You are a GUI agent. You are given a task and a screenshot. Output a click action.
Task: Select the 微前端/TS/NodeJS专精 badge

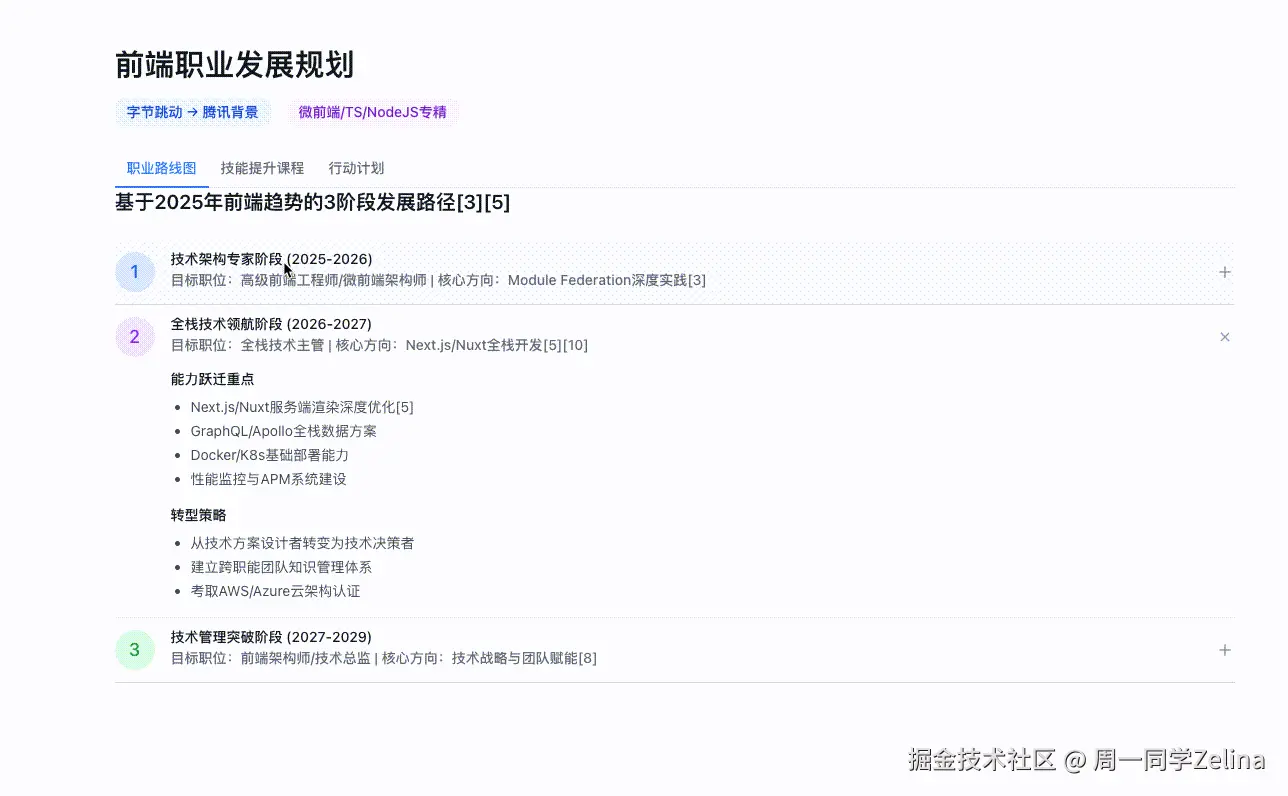(x=374, y=112)
